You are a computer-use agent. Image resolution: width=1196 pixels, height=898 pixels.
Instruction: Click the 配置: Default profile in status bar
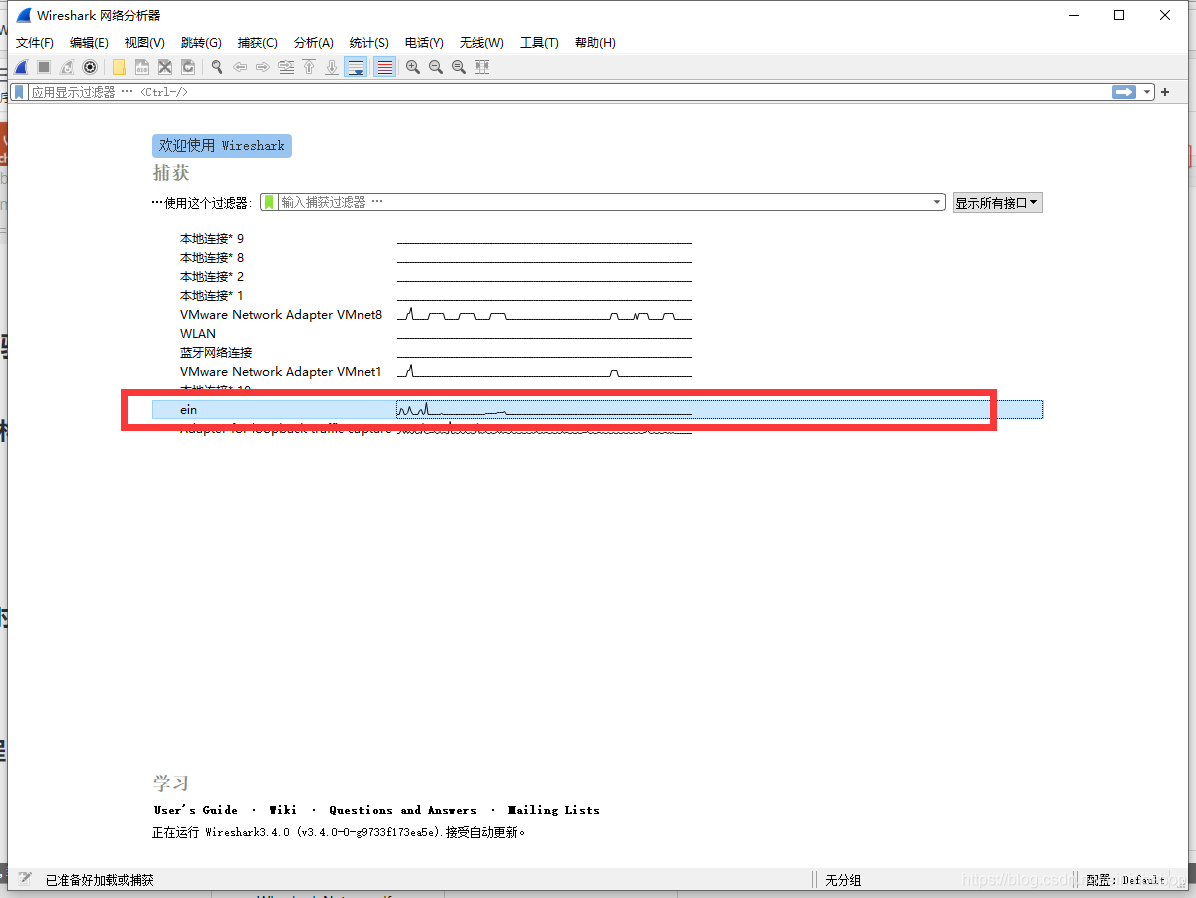[1125, 880]
